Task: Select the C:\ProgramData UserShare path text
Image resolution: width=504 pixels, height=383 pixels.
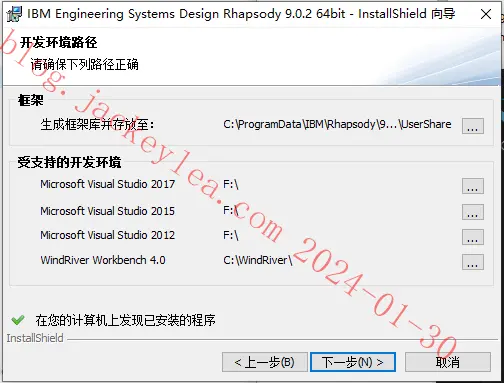Action: coord(337,125)
